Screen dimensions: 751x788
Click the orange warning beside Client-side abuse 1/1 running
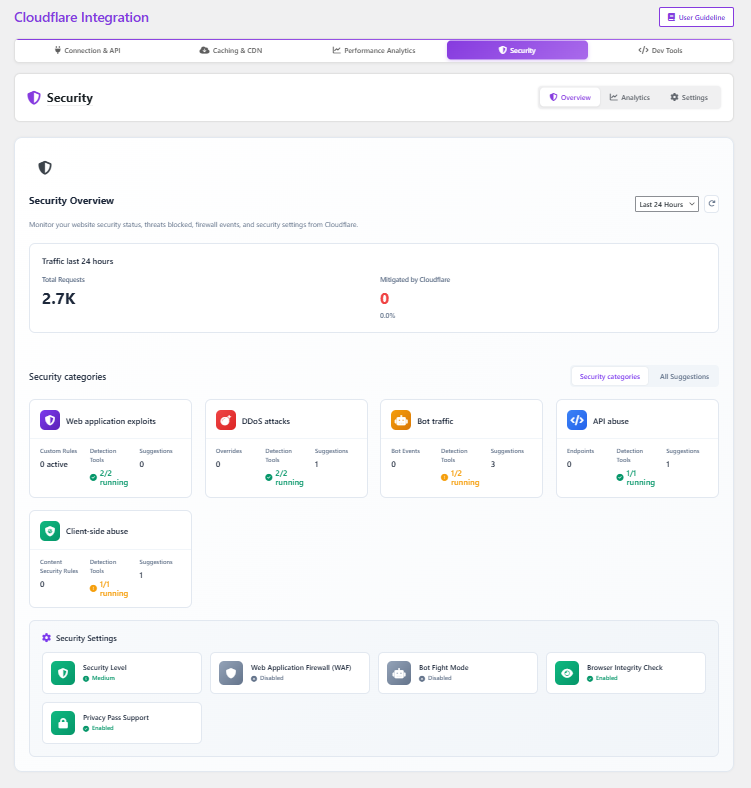[93, 588]
